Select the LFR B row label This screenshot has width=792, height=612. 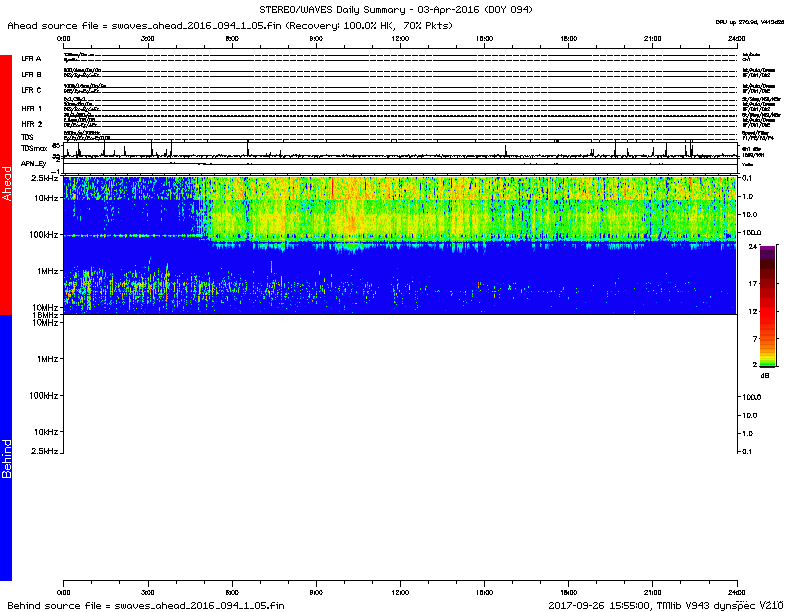pos(31,74)
